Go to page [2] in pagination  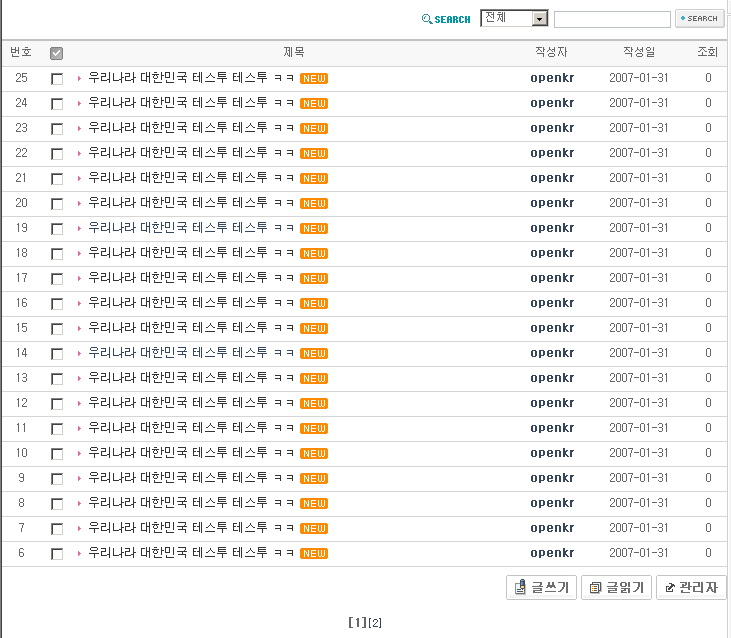(x=375, y=623)
